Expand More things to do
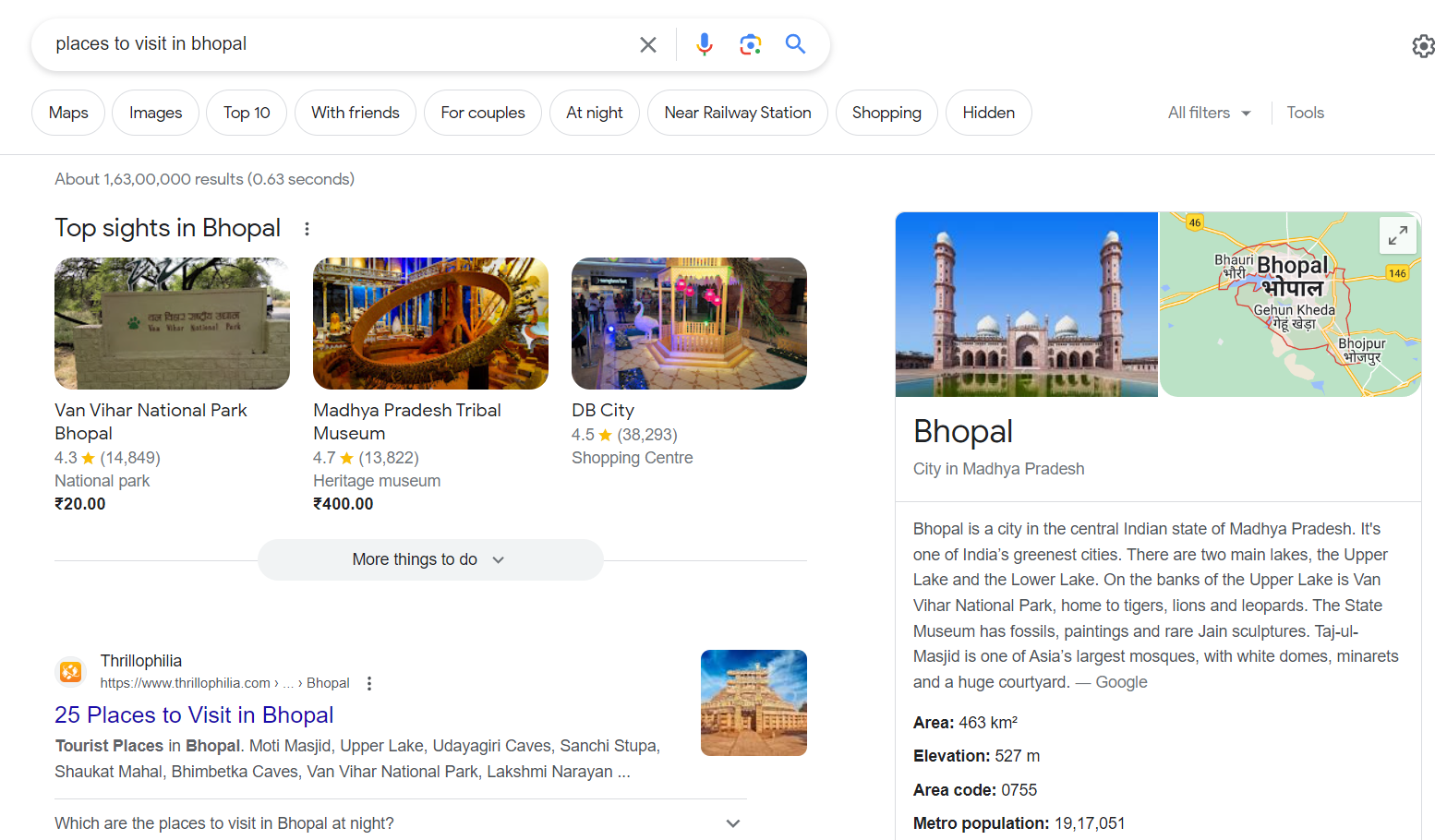Image resolution: width=1435 pixels, height=840 pixels. pyautogui.click(x=430, y=559)
